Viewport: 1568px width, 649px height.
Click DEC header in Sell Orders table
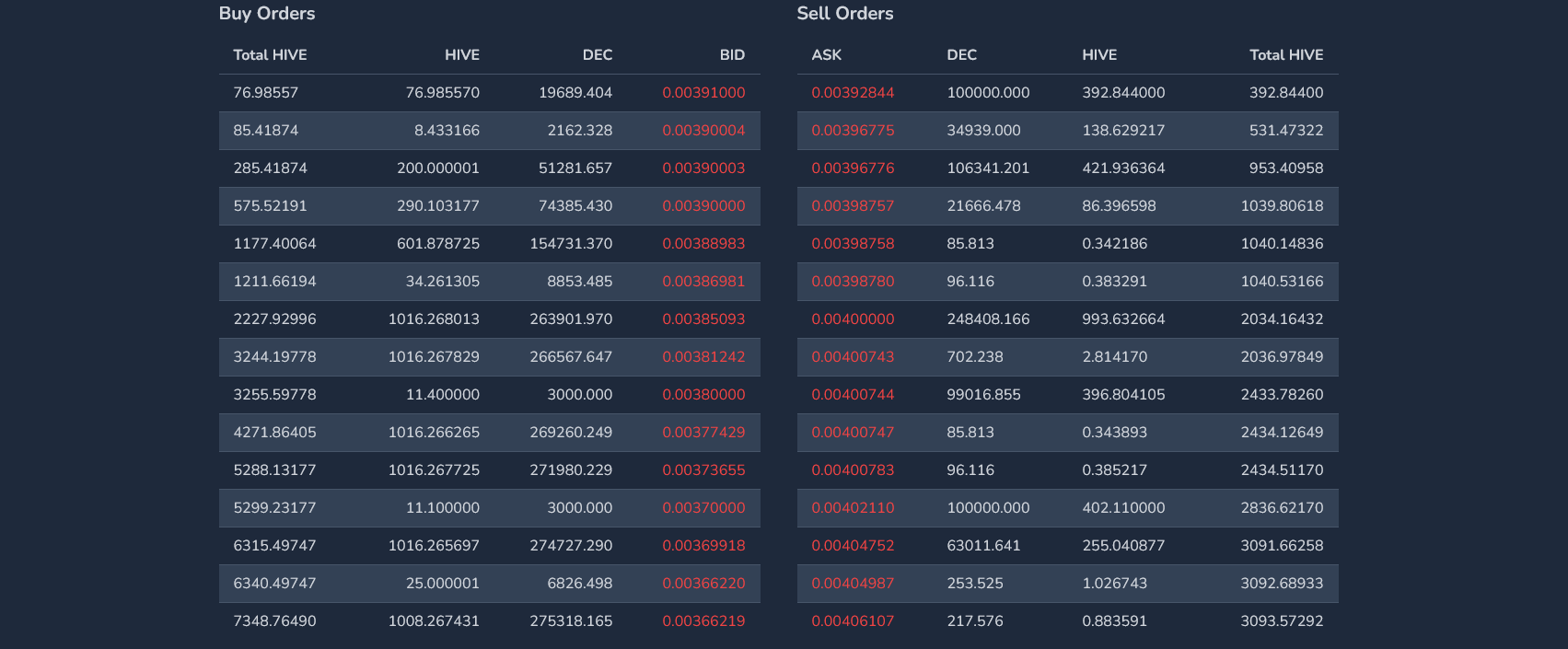(x=962, y=55)
